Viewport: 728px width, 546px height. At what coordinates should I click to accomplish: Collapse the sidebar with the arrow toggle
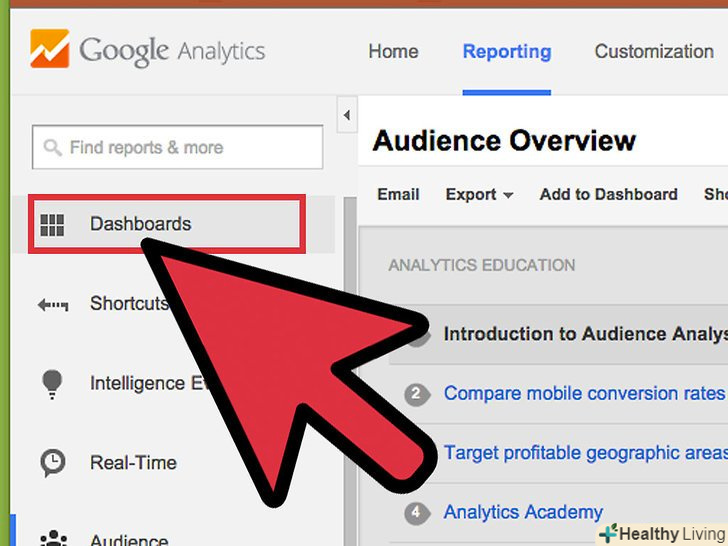tap(346, 115)
